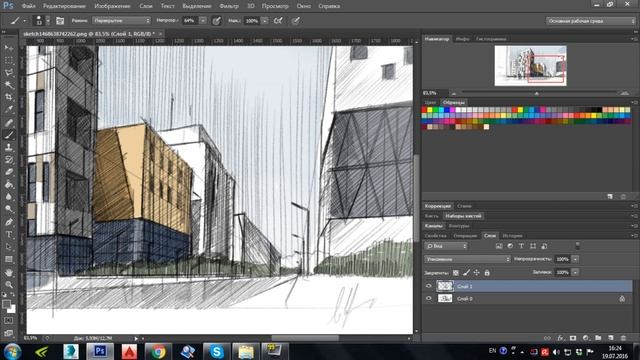Open the Изображение menu
The width and height of the screenshot is (640, 360).
point(112,6)
